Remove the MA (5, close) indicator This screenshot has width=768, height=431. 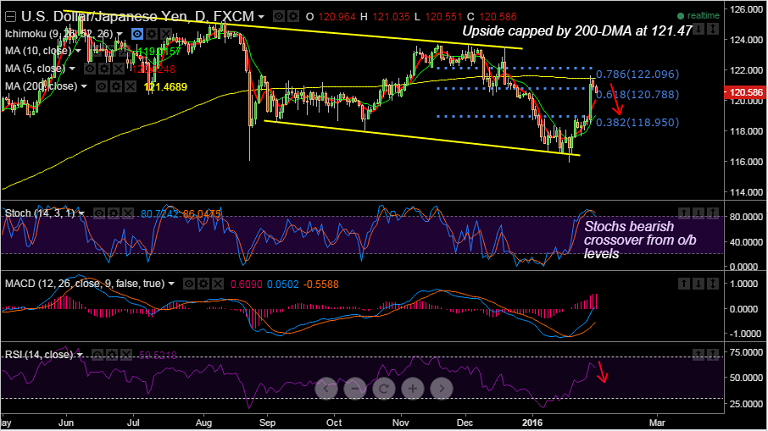click(x=119, y=69)
